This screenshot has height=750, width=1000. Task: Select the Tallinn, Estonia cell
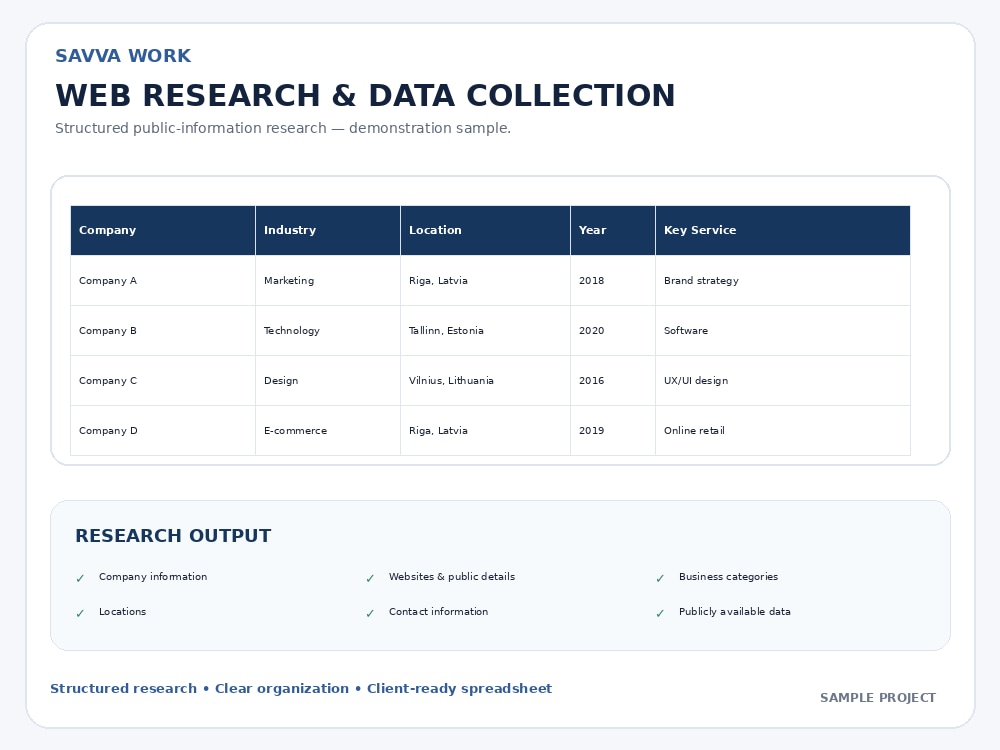(x=485, y=330)
